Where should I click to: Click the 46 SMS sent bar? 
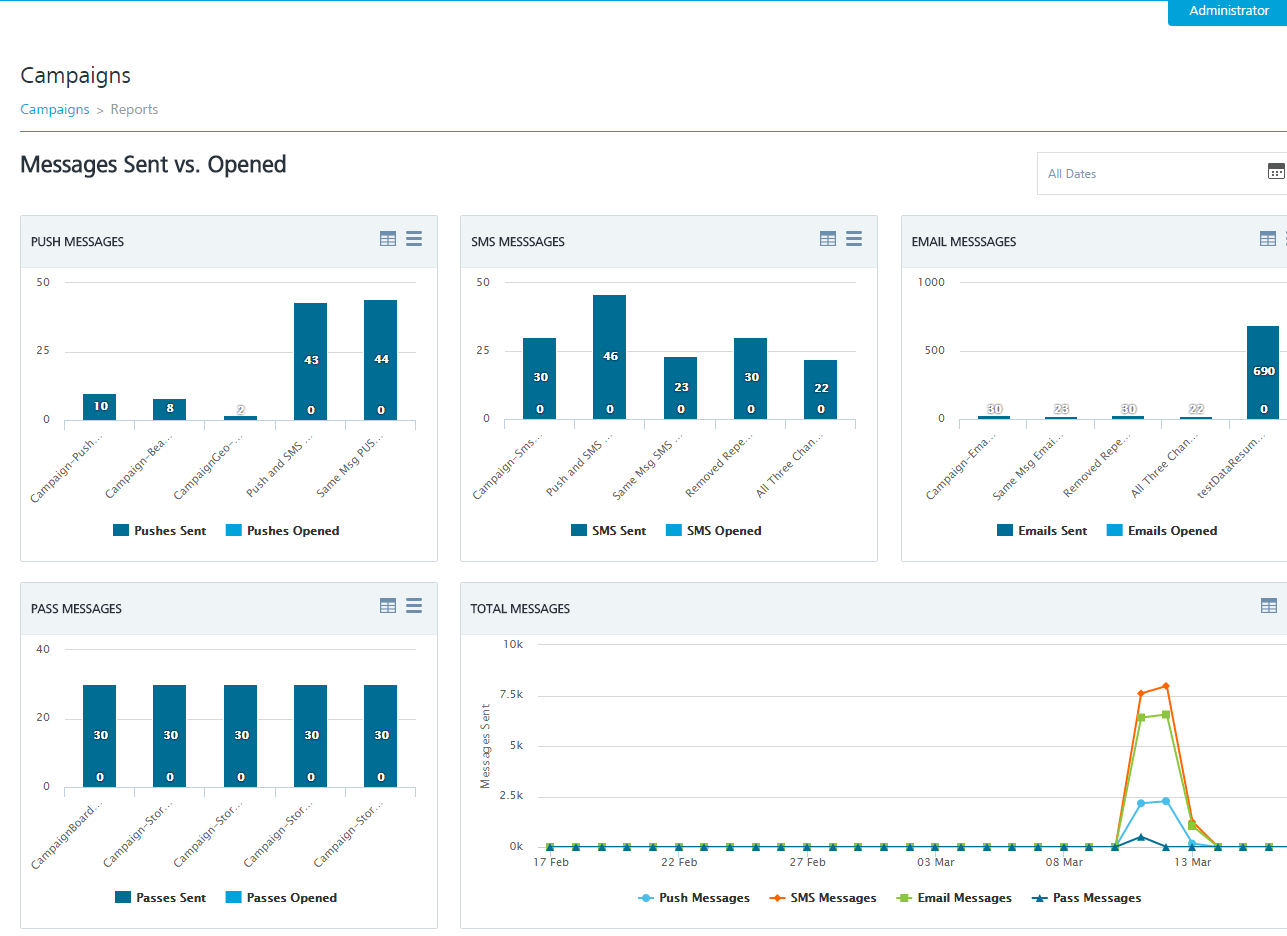pyautogui.click(x=609, y=356)
